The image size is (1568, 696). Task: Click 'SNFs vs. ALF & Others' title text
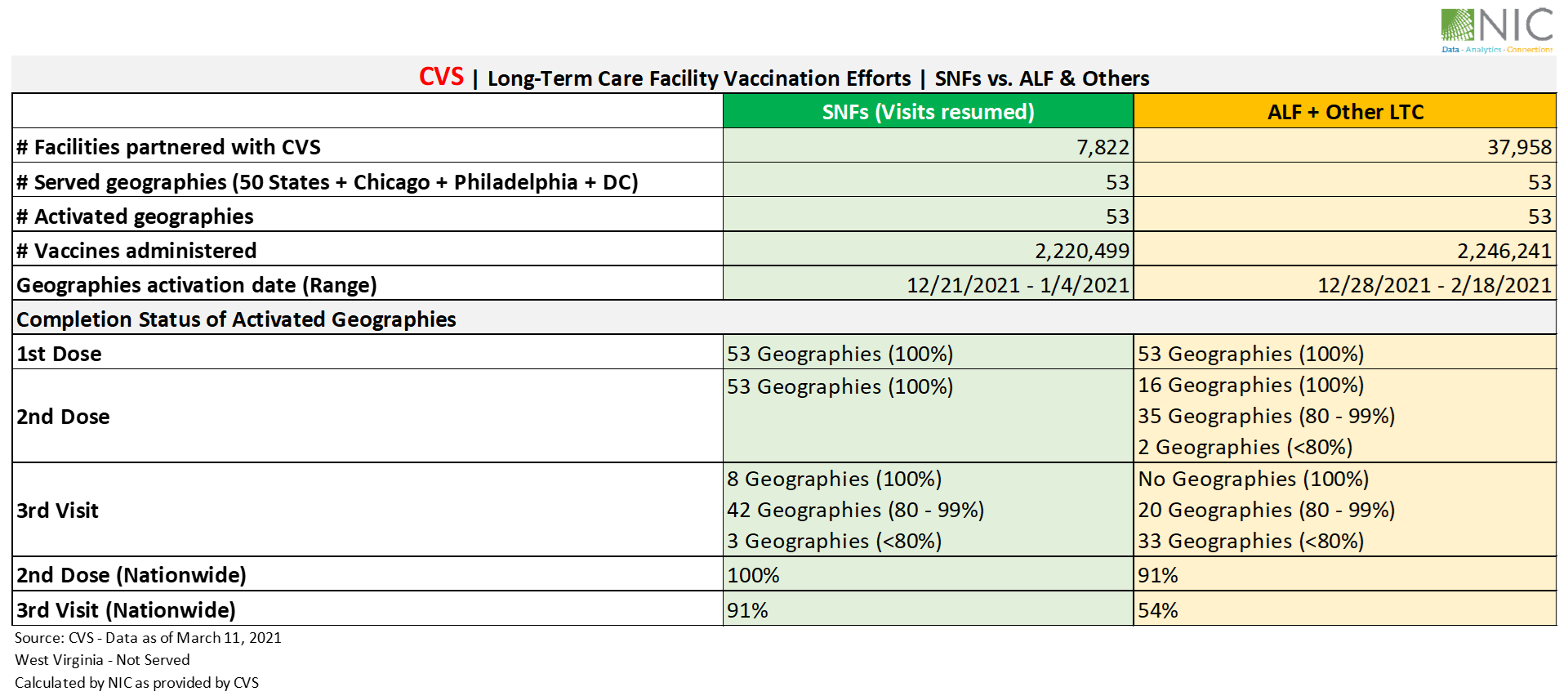[x=1042, y=78]
